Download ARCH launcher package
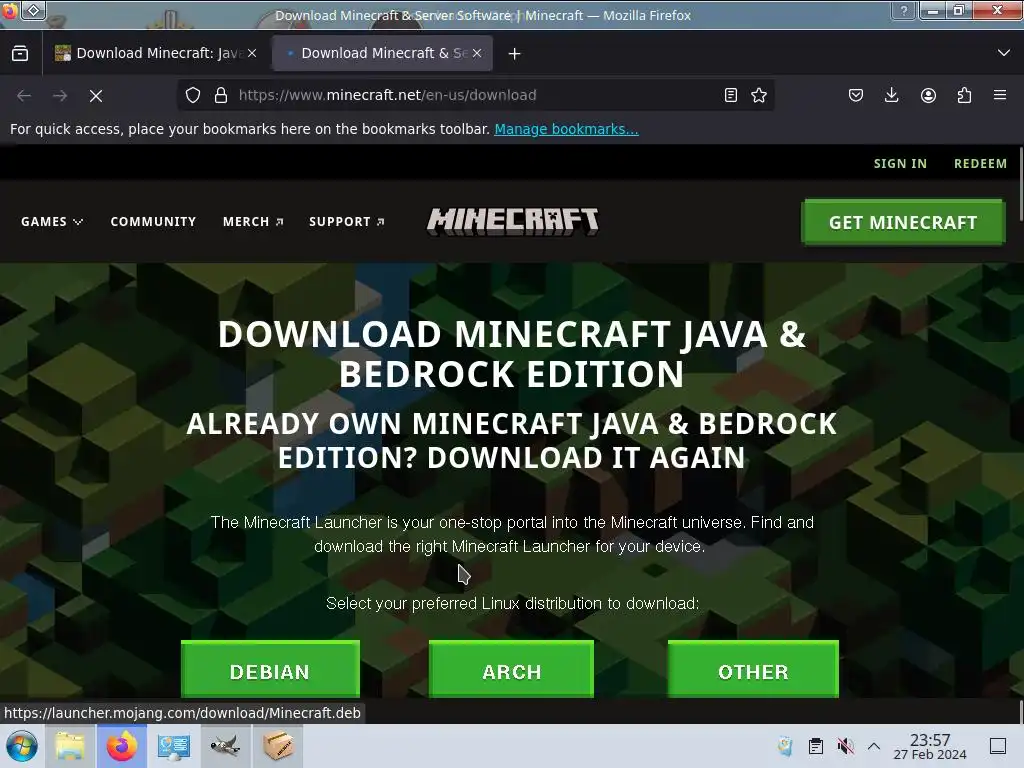This screenshot has width=1024, height=768. tap(511, 669)
